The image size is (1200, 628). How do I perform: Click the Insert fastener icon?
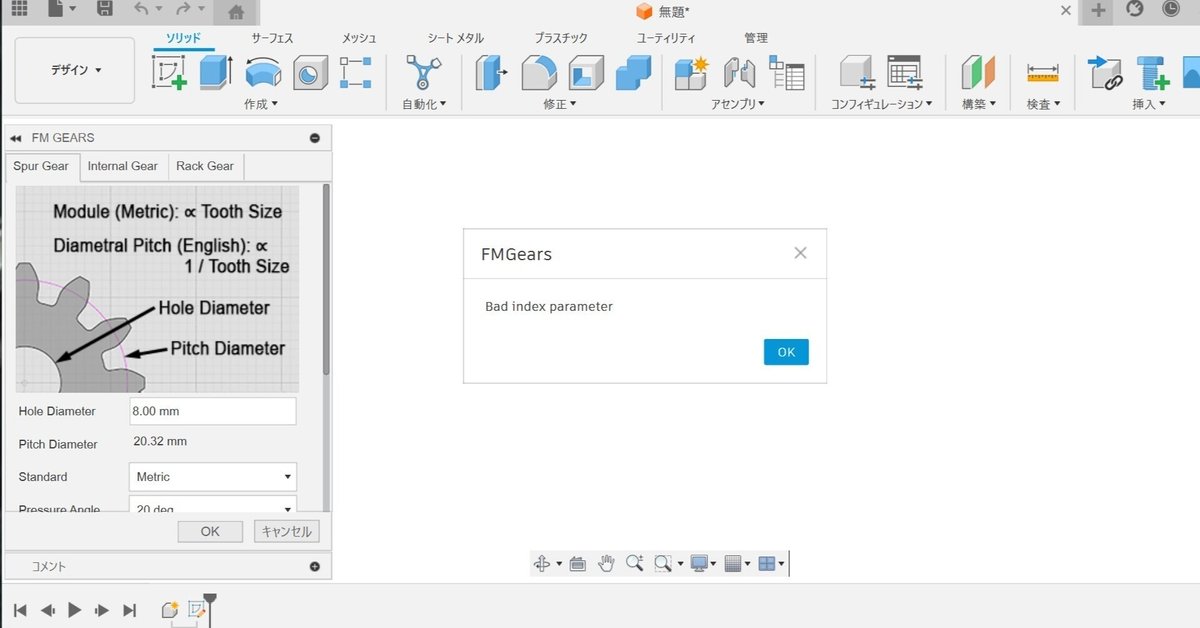(1154, 73)
